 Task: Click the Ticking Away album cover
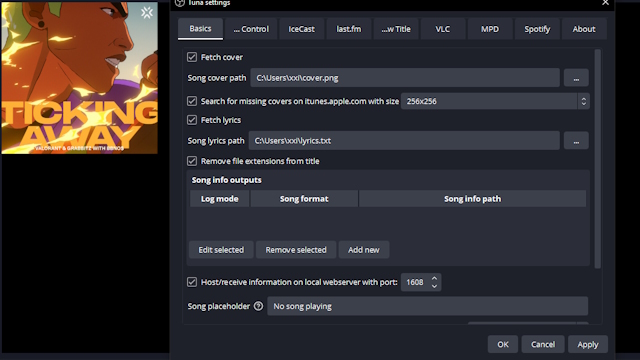pyautogui.click(x=80, y=78)
